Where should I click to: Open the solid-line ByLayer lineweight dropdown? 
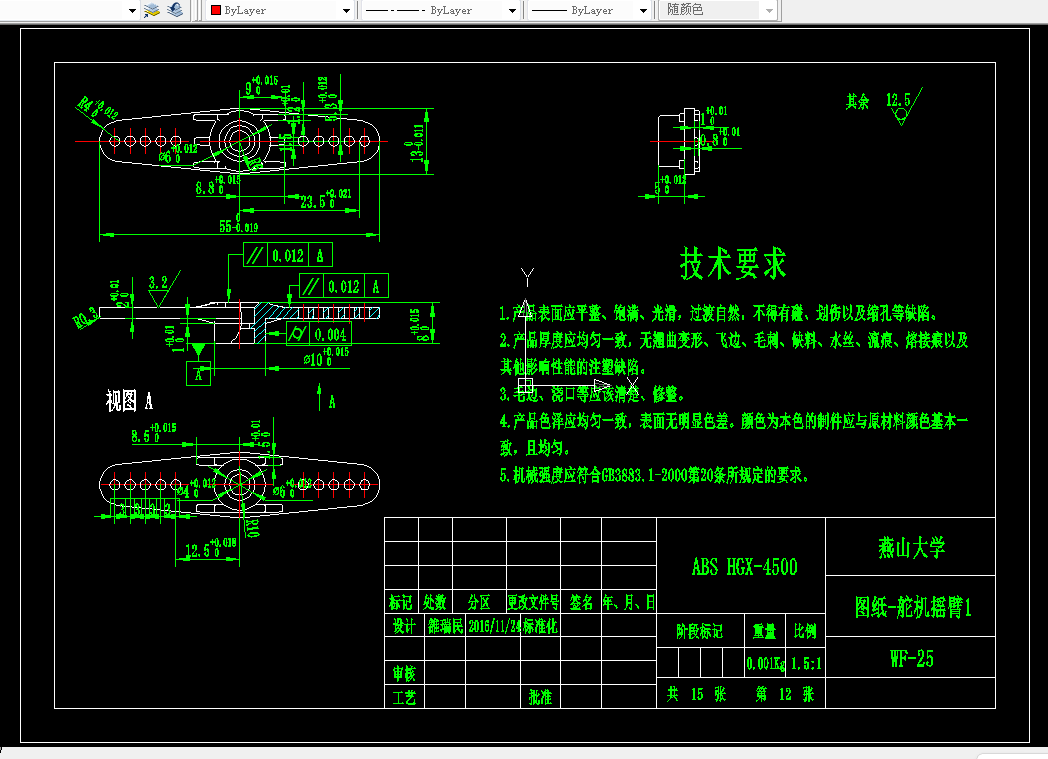click(590, 11)
